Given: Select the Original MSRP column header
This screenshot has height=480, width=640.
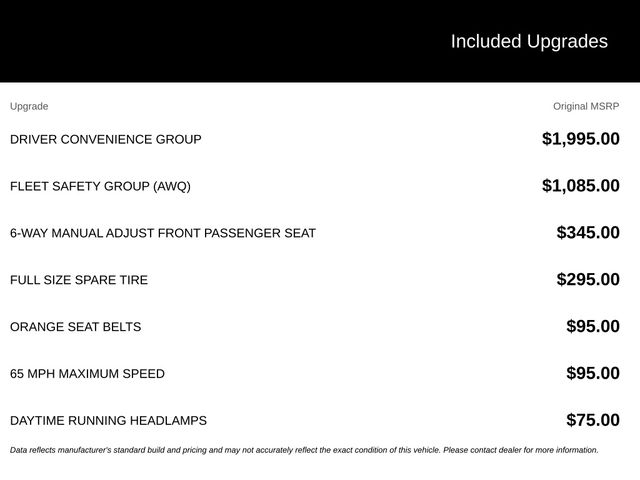Looking at the screenshot, I should 586,106.
